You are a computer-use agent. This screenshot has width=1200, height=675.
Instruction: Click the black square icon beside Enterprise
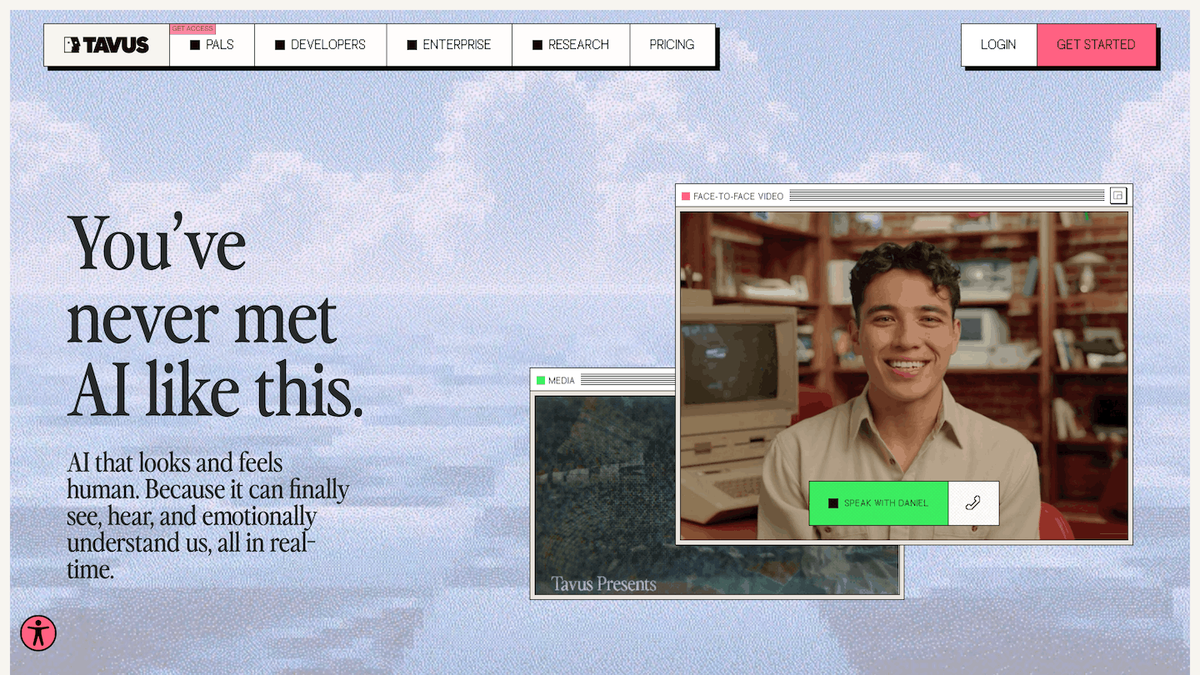click(x=412, y=45)
